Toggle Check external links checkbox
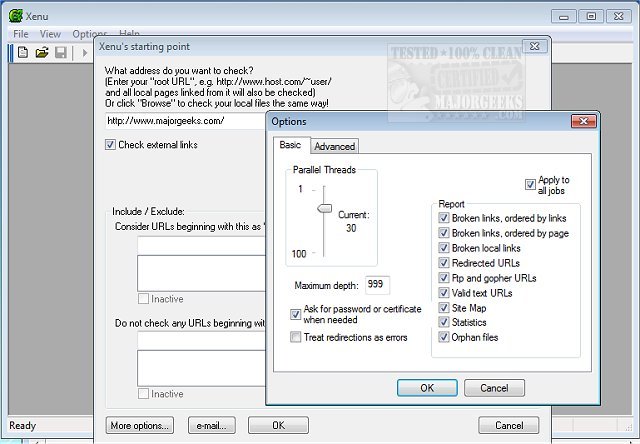640x444 pixels. click(110, 144)
